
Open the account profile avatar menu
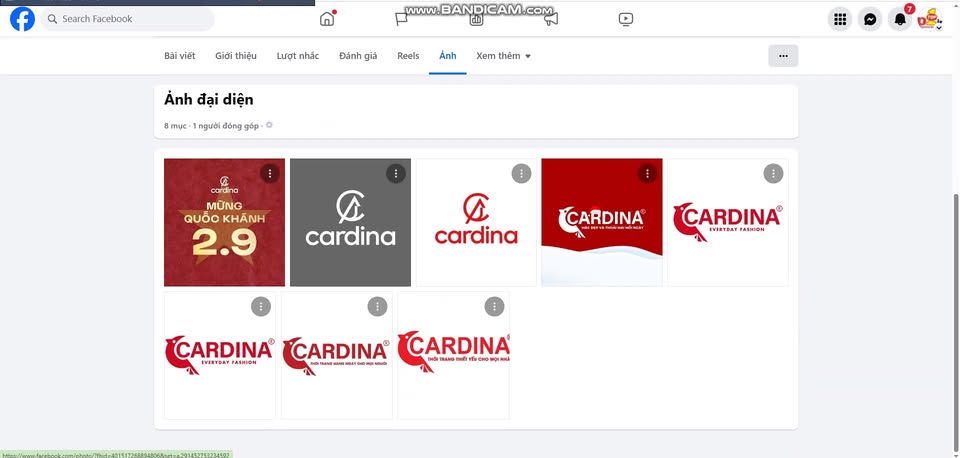point(930,19)
